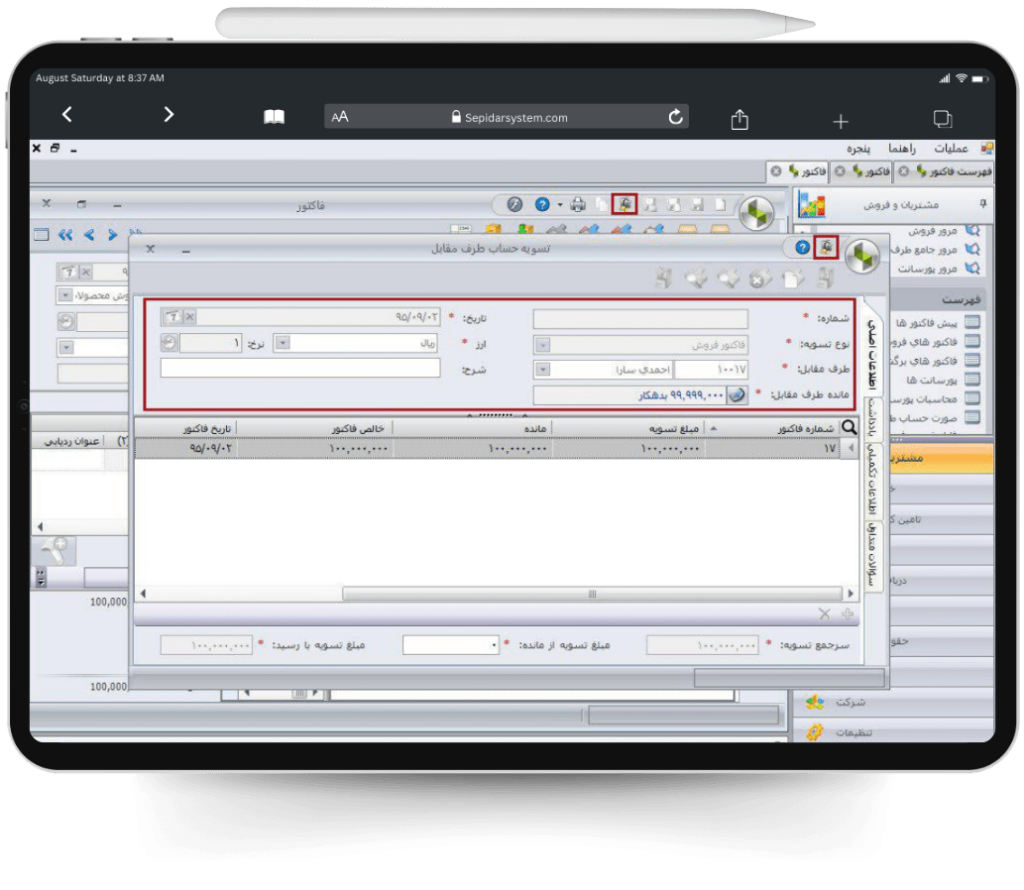1024x890 pixels.
Task: Click شرح description input field
Action: coord(300,368)
